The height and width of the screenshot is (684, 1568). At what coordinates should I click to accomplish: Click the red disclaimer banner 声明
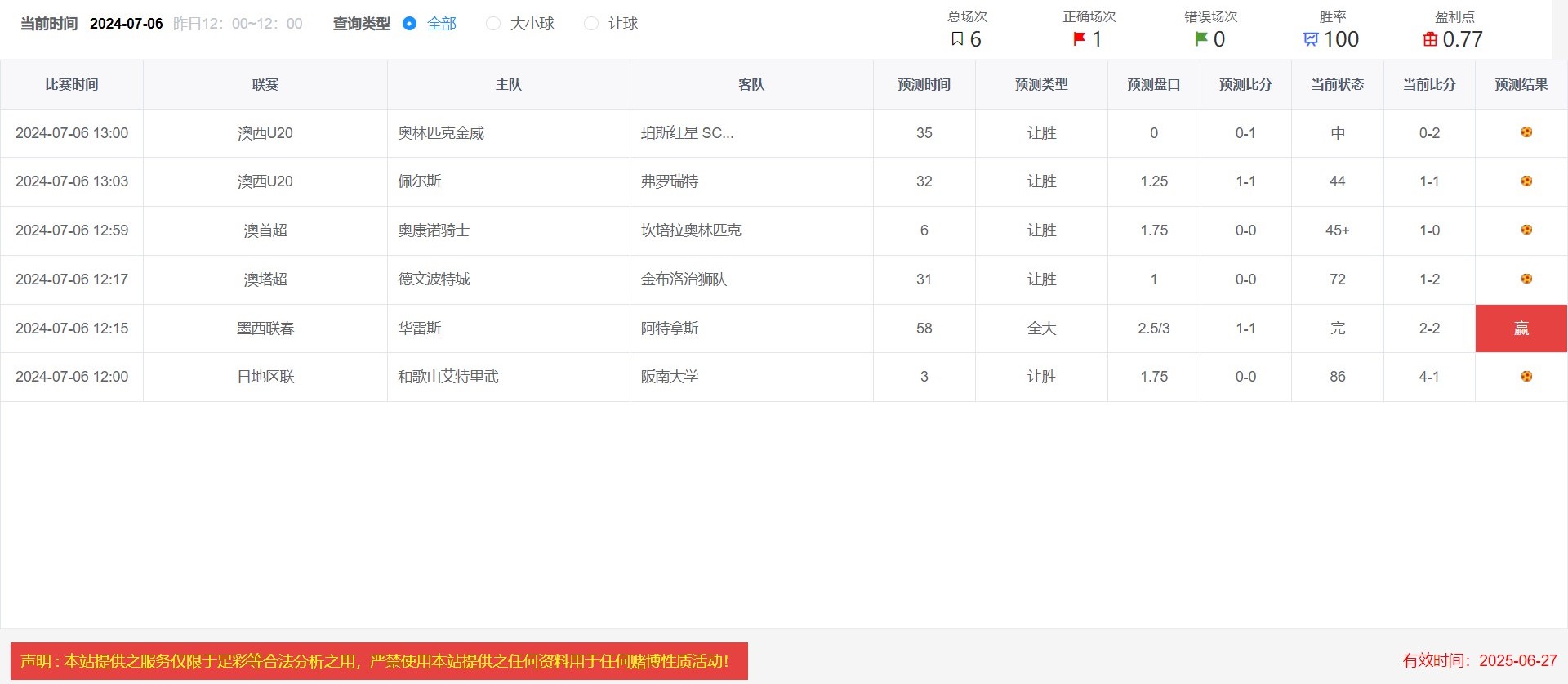point(379,661)
